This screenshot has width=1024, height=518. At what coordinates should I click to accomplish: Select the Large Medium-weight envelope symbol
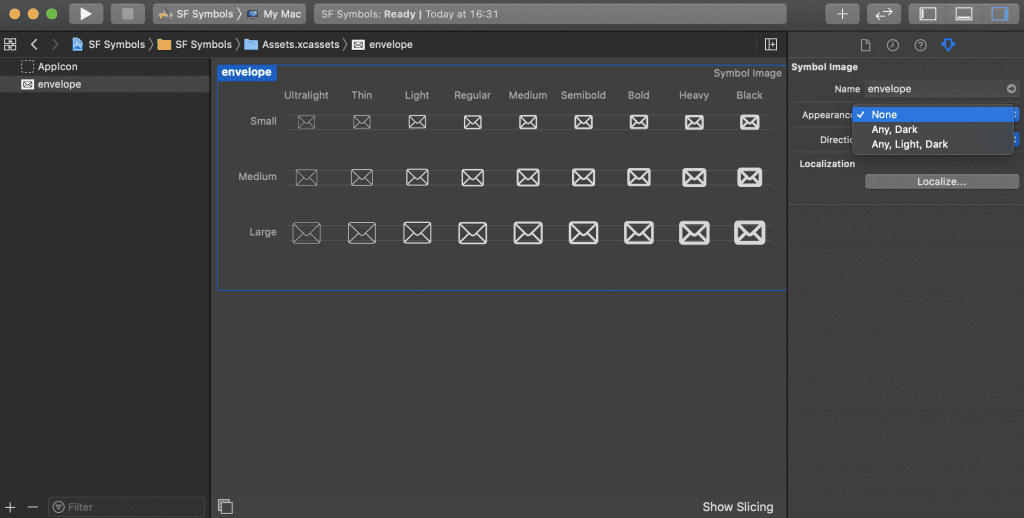(528, 233)
